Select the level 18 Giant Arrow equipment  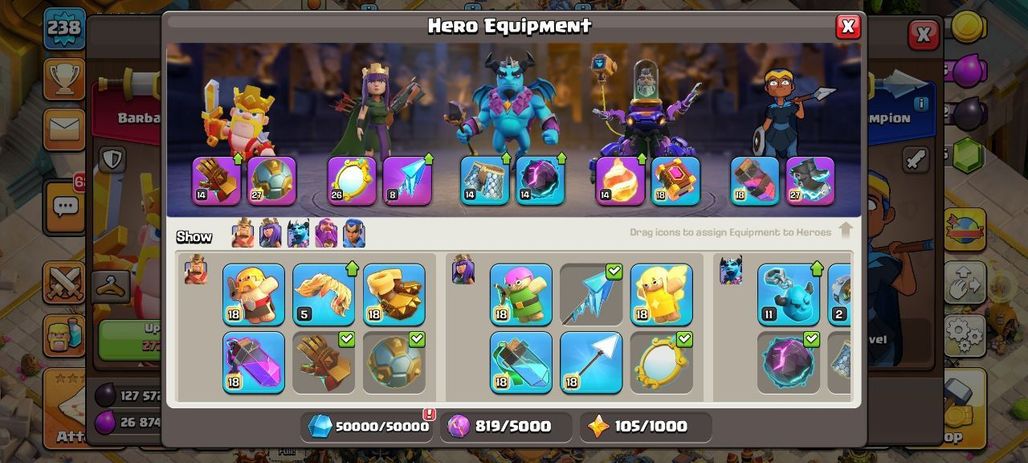point(591,362)
